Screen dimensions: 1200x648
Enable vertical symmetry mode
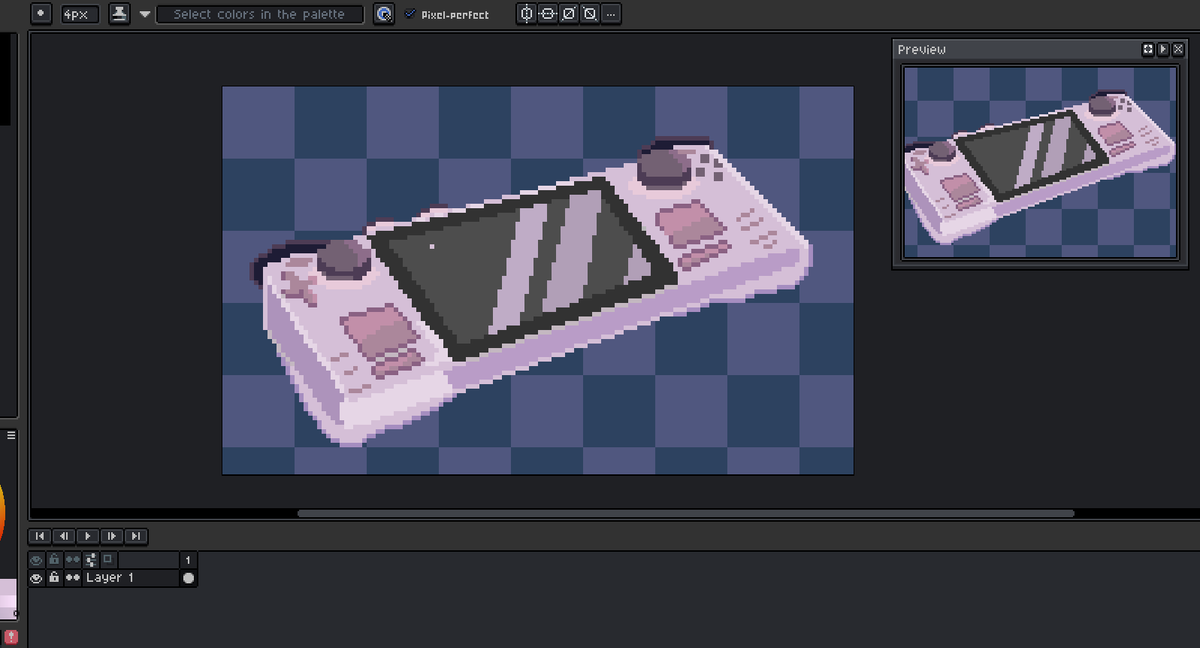pos(528,14)
